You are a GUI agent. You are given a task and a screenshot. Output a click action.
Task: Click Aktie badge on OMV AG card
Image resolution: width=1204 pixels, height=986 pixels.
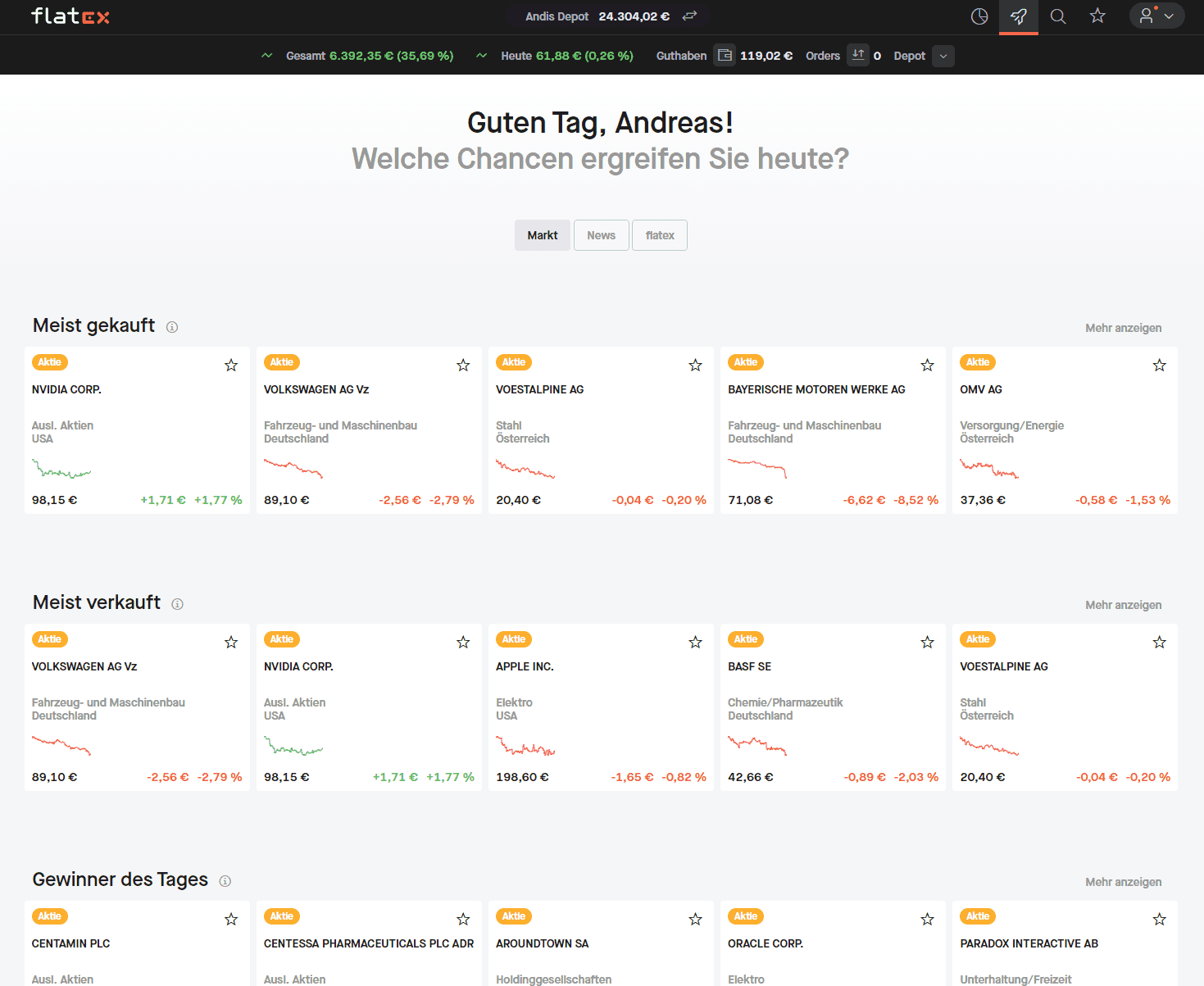tap(978, 362)
